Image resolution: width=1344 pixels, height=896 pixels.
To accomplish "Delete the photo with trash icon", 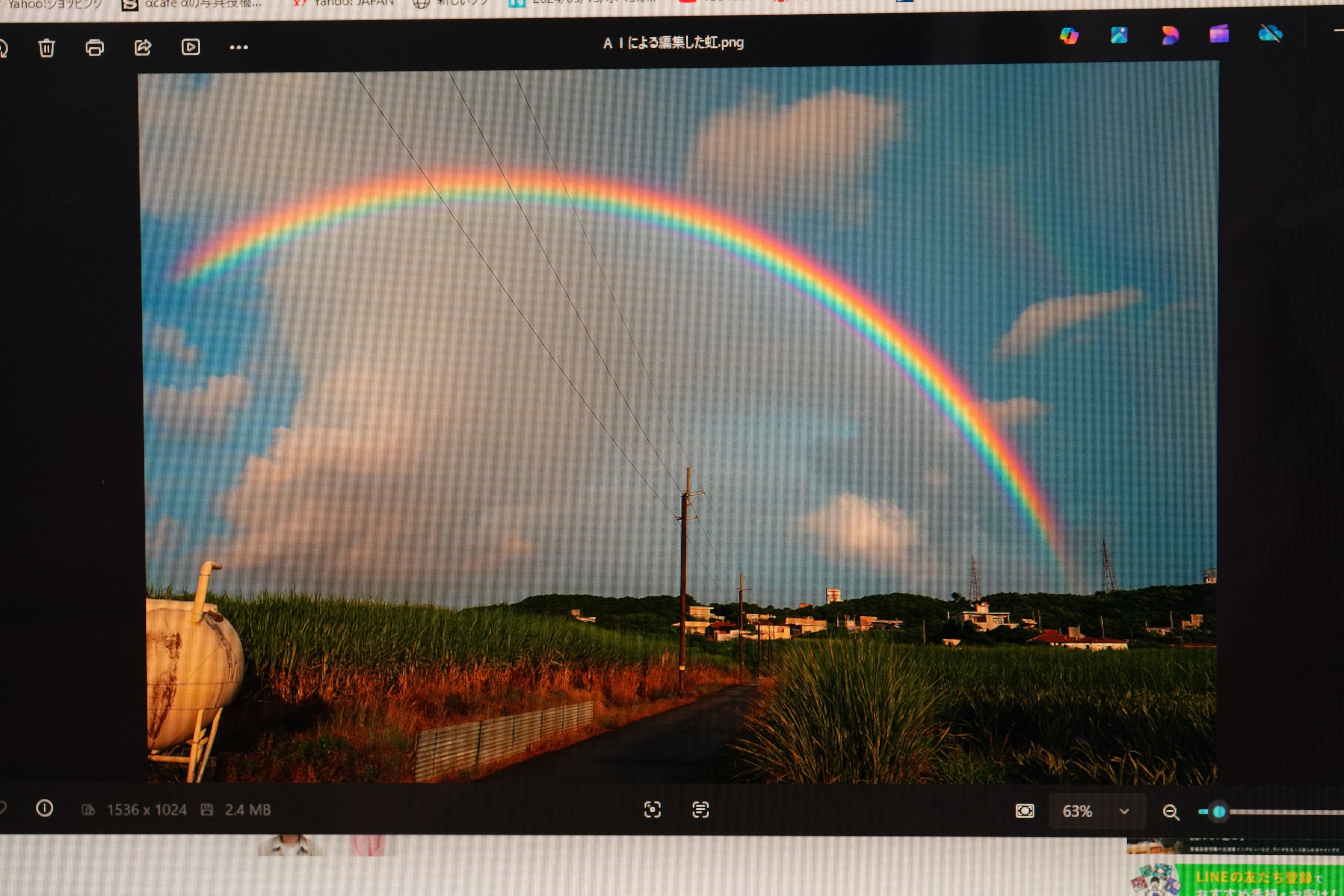I will point(46,47).
